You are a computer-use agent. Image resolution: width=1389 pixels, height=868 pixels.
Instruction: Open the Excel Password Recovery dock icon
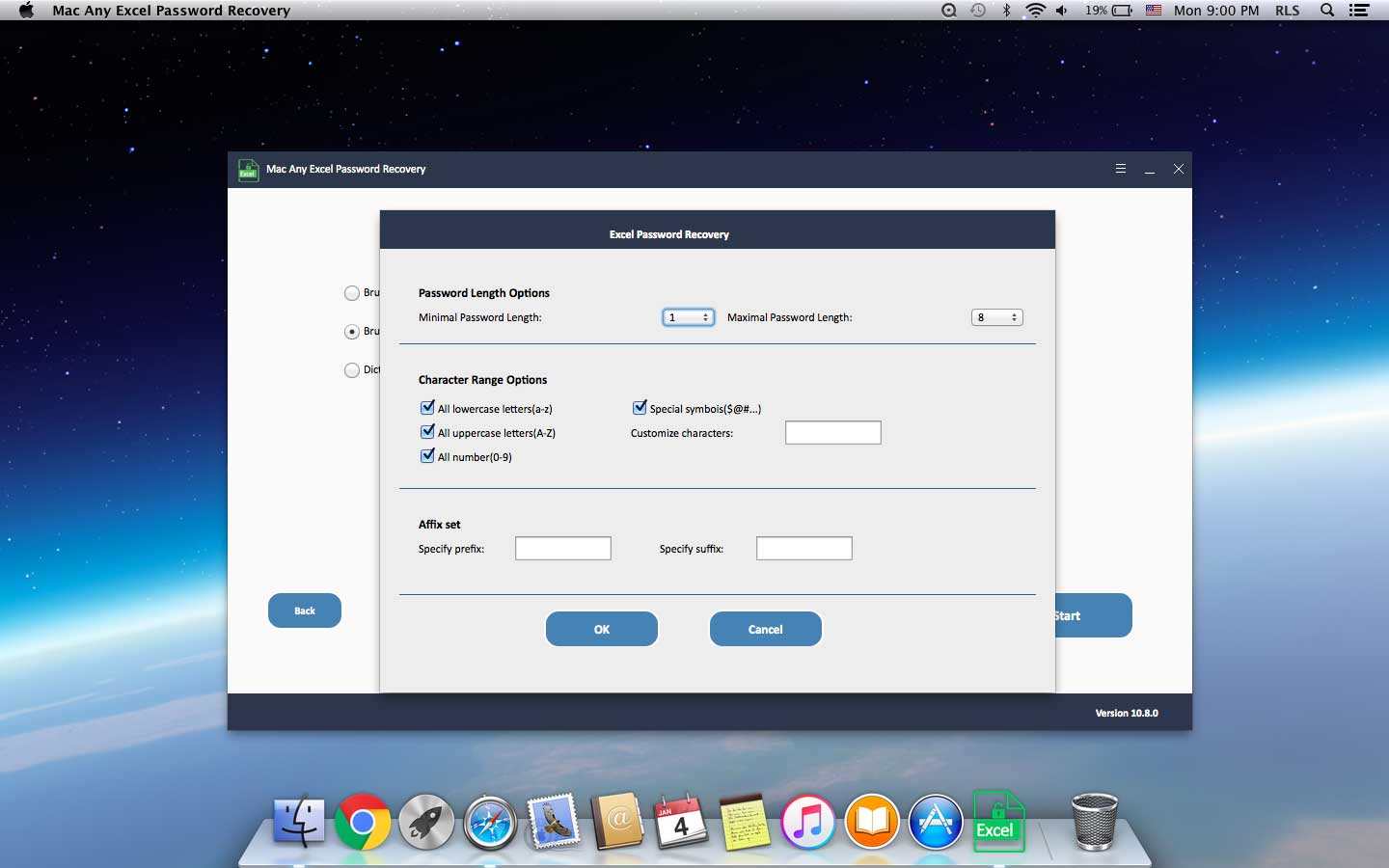pos(997,822)
